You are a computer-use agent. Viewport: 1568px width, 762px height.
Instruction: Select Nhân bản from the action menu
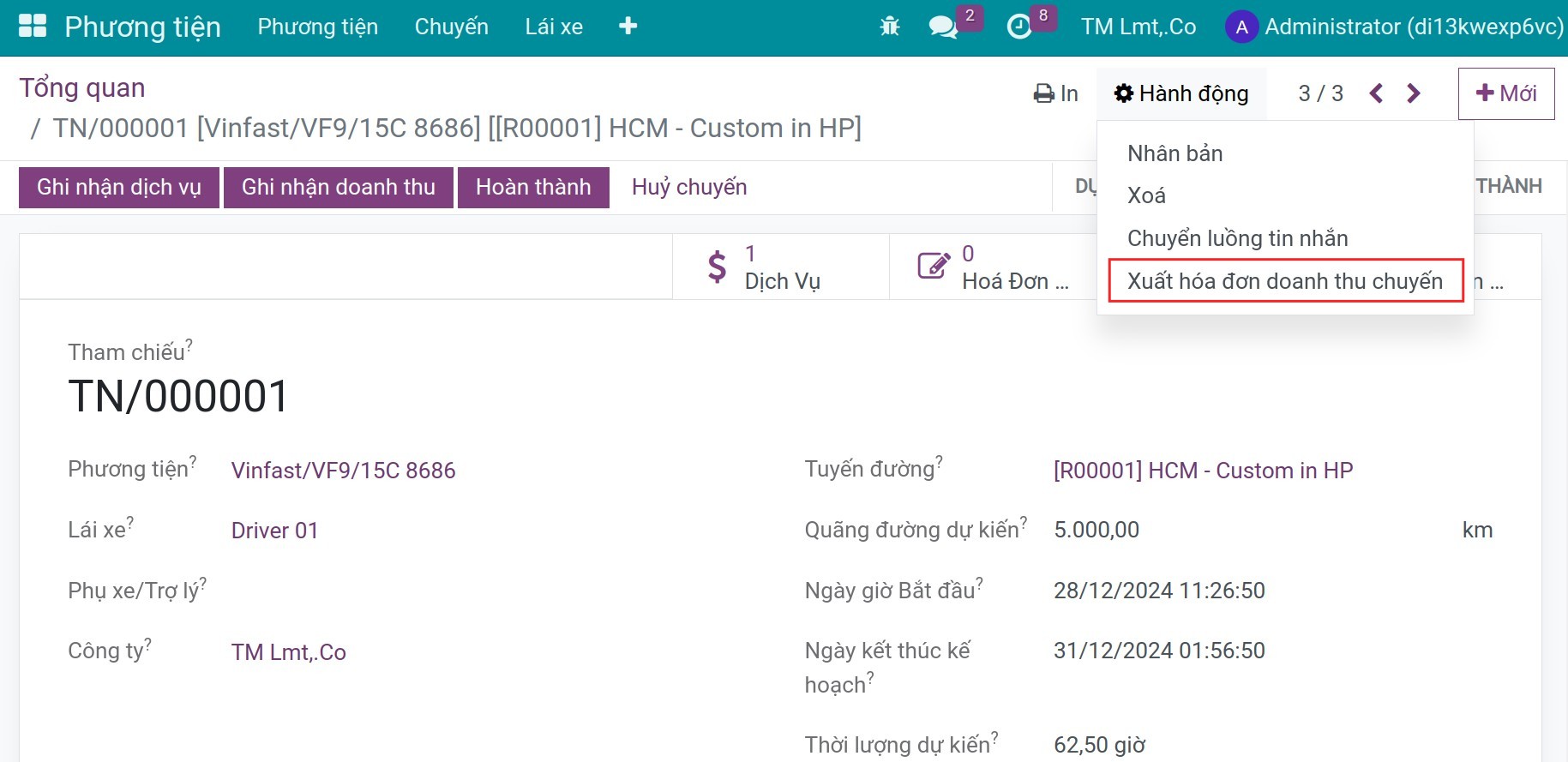pyautogui.click(x=1285, y=153)
